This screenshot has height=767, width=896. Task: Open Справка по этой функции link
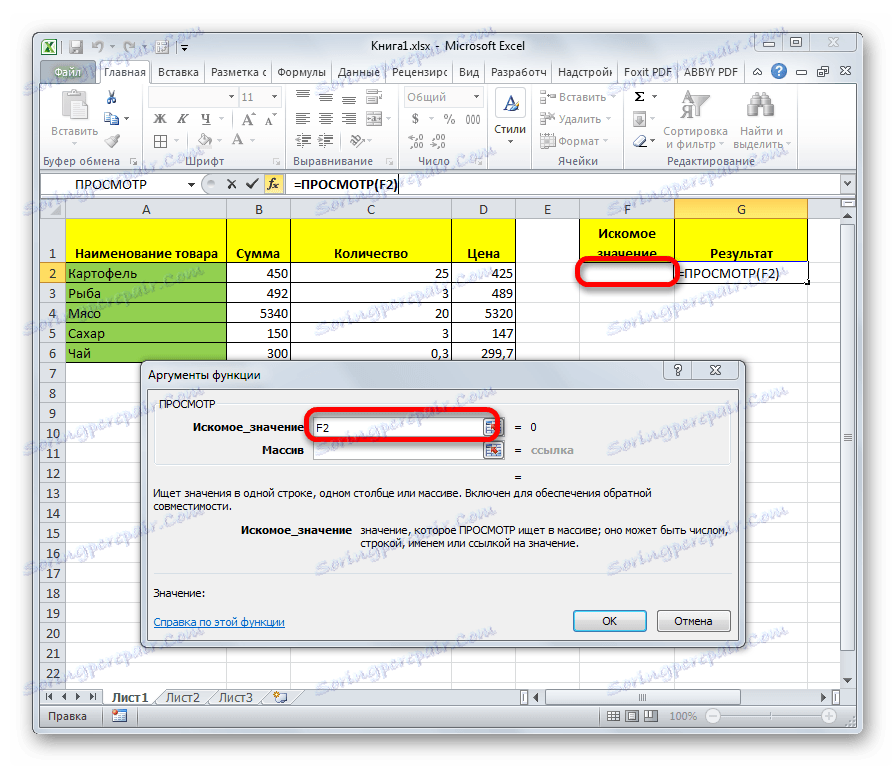[x=219, y=622]
